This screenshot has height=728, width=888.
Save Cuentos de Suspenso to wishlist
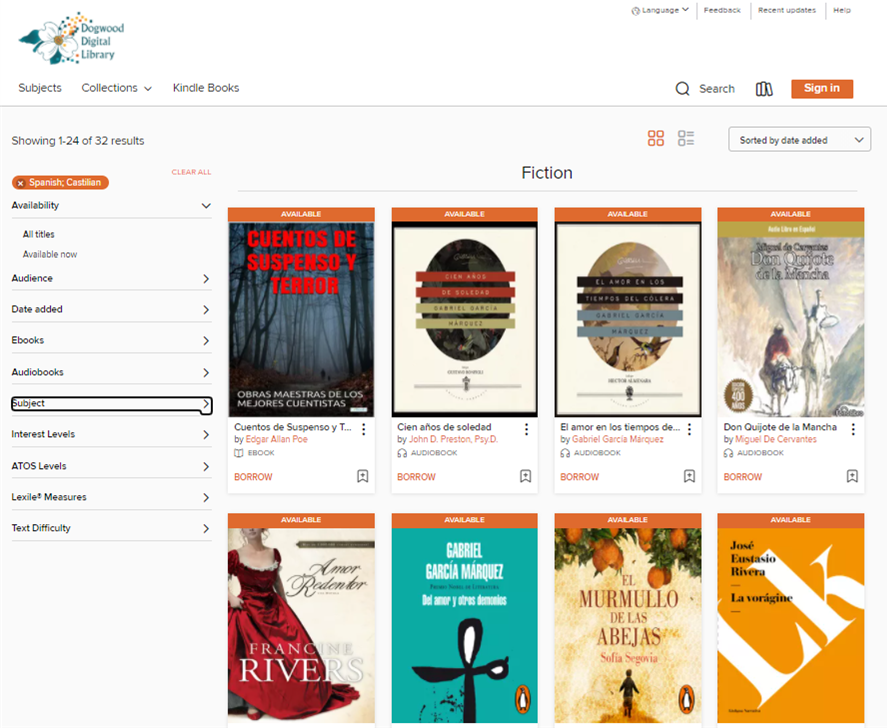coord(362,477)
